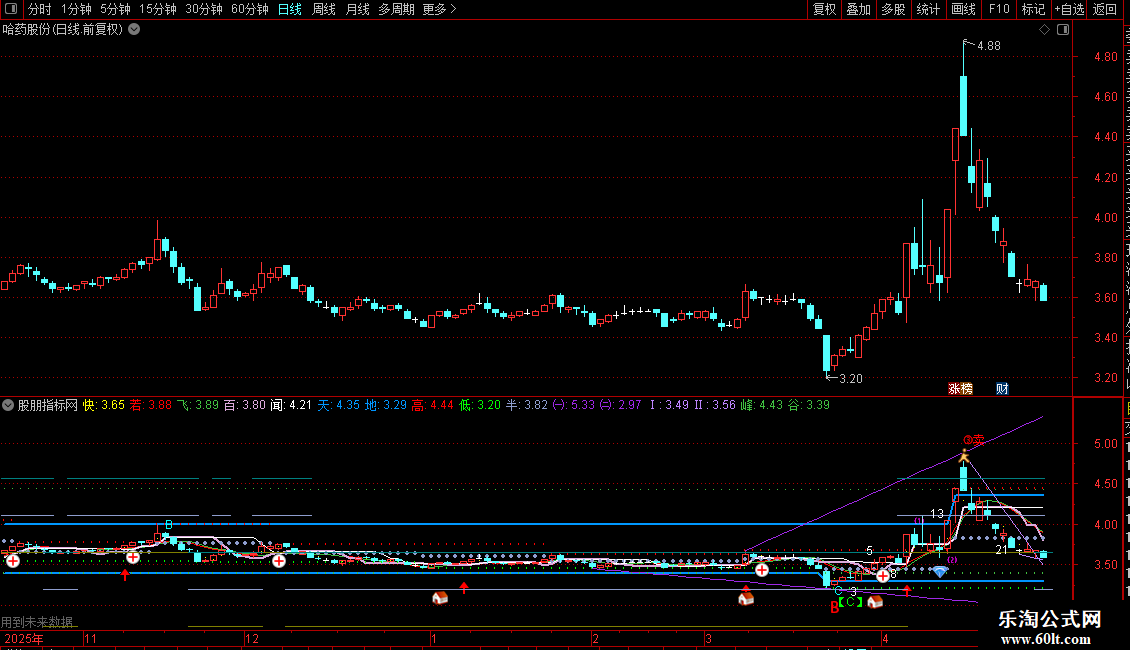This screenshot has height=650, width=1130.
Task: Click the panel layout icon at top-left
Action: (11, 9)
